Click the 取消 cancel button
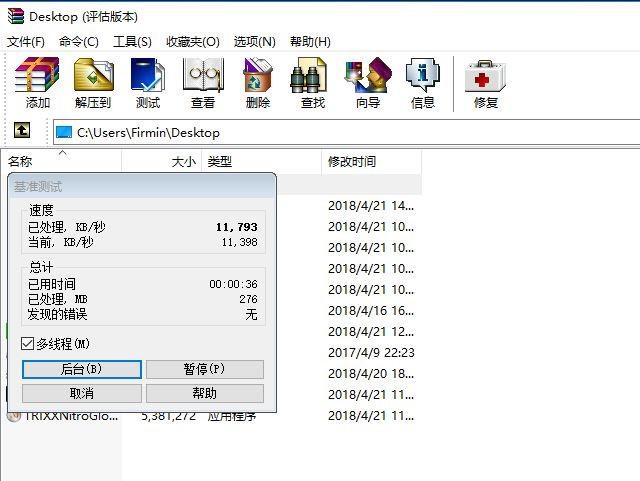This screenshot has height=481, width=640. (82, 393)
